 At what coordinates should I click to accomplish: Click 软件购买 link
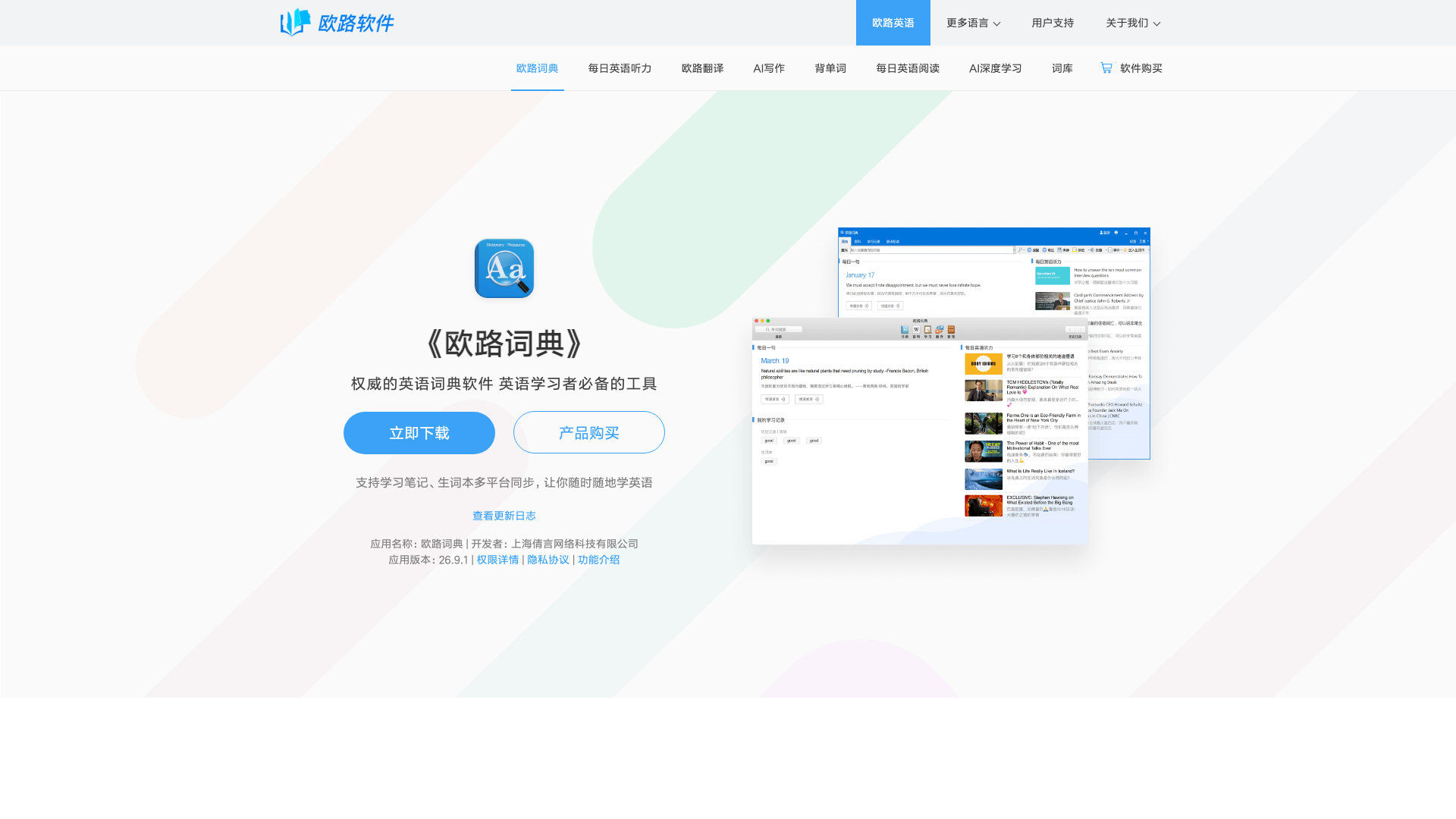[1141, 68]
